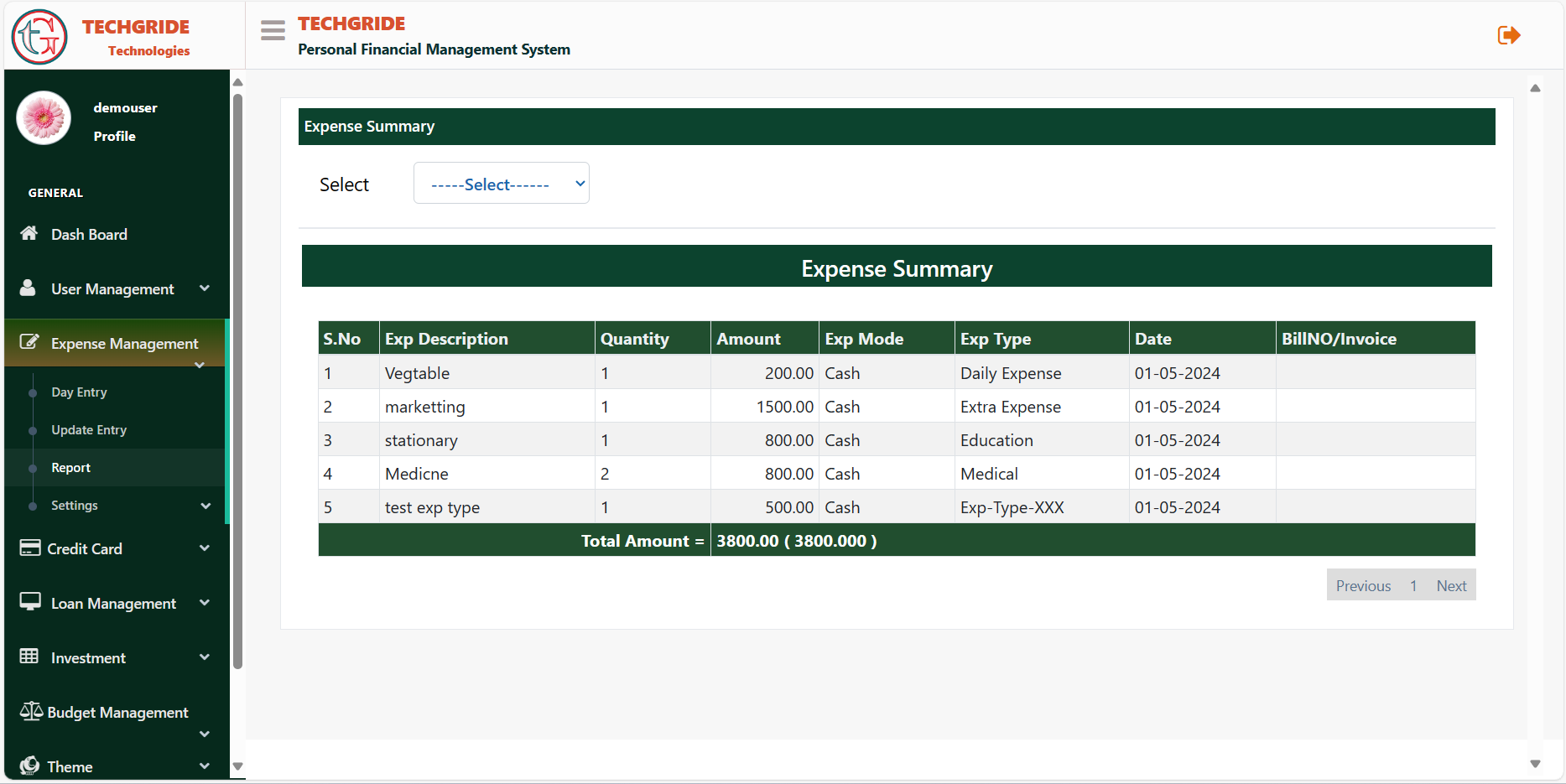Image resolution: width=1566 pixels, height=784 pixels.
Task: Click the Next pagination button
Action: 1451,586
